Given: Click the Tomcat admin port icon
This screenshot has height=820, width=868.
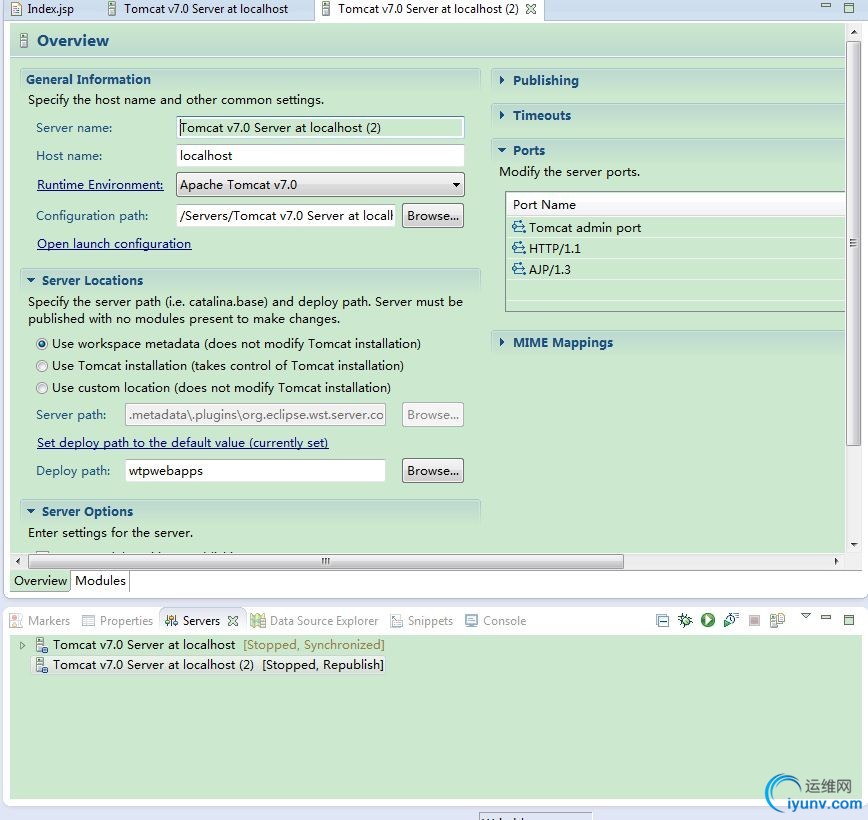Looking at the screenshot, I should [x=519, y=227].
